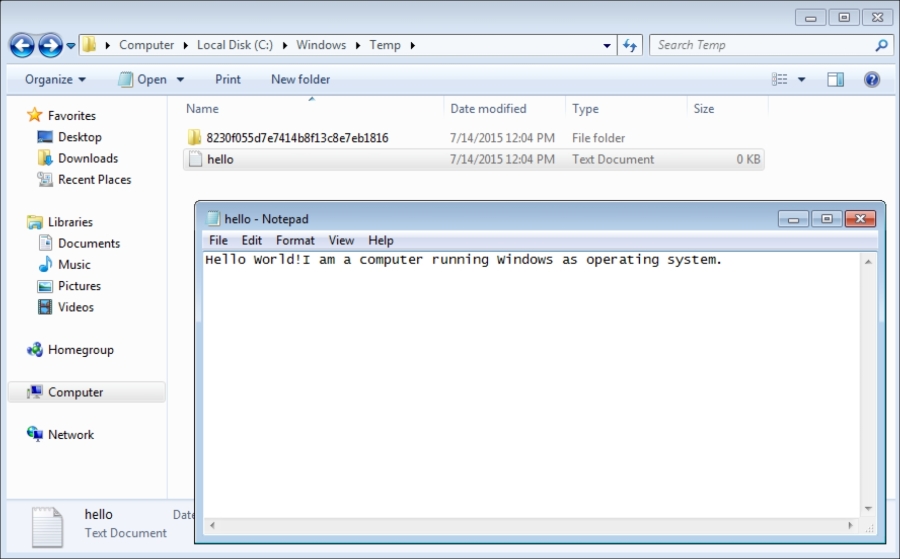
Task: Open the view options dropdown arrow
Action: pos(802,80)
